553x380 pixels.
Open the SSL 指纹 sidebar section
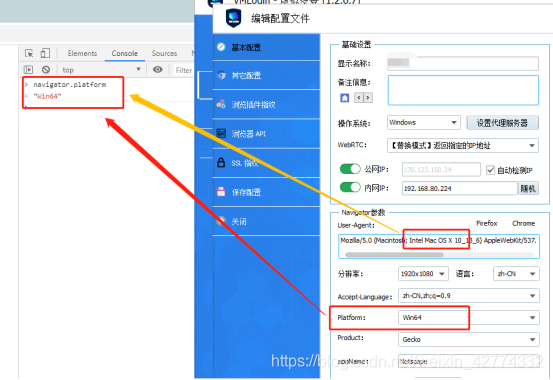coord(266,163)
